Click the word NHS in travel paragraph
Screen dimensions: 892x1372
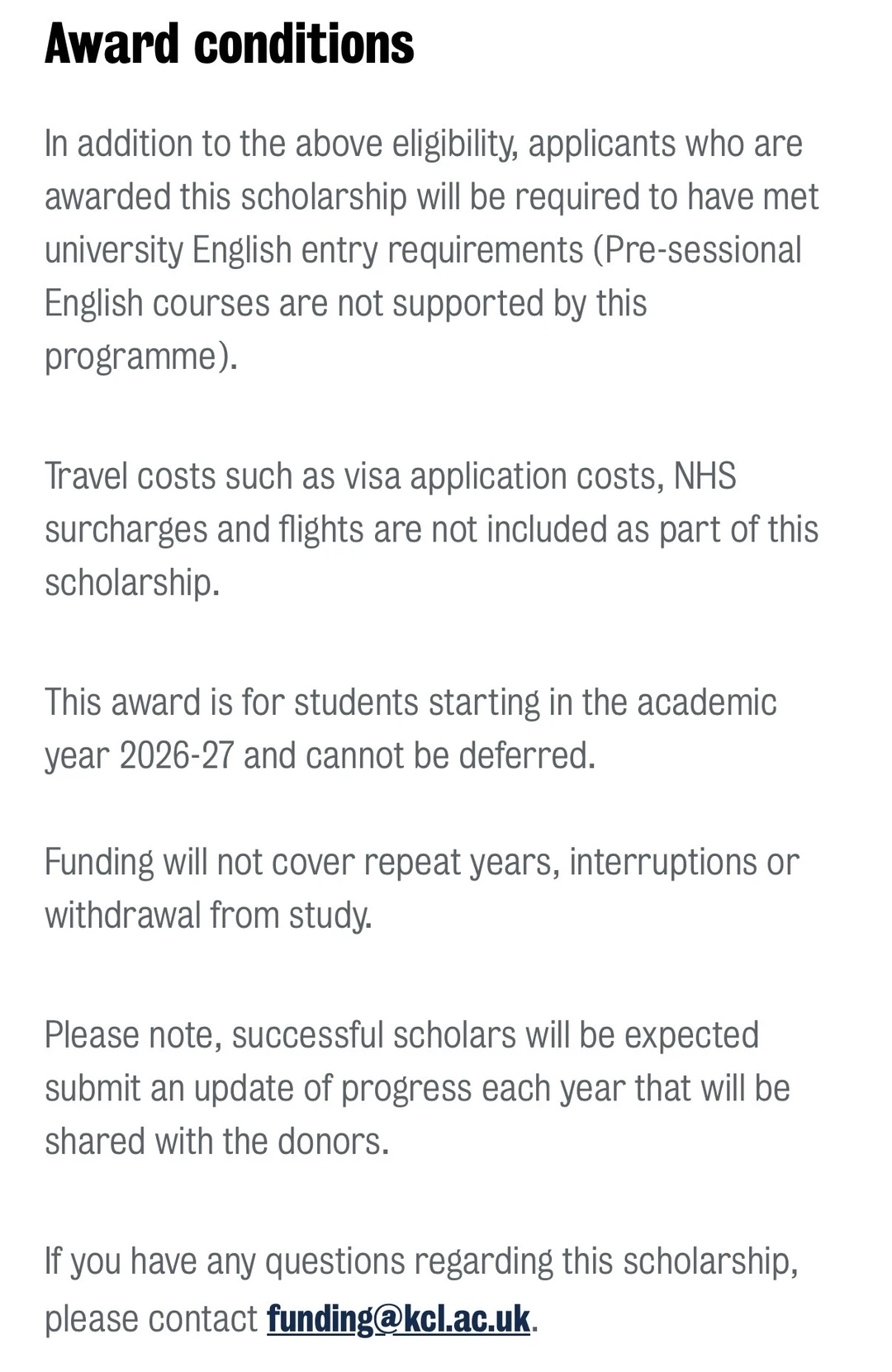click(x=705, y=476)
